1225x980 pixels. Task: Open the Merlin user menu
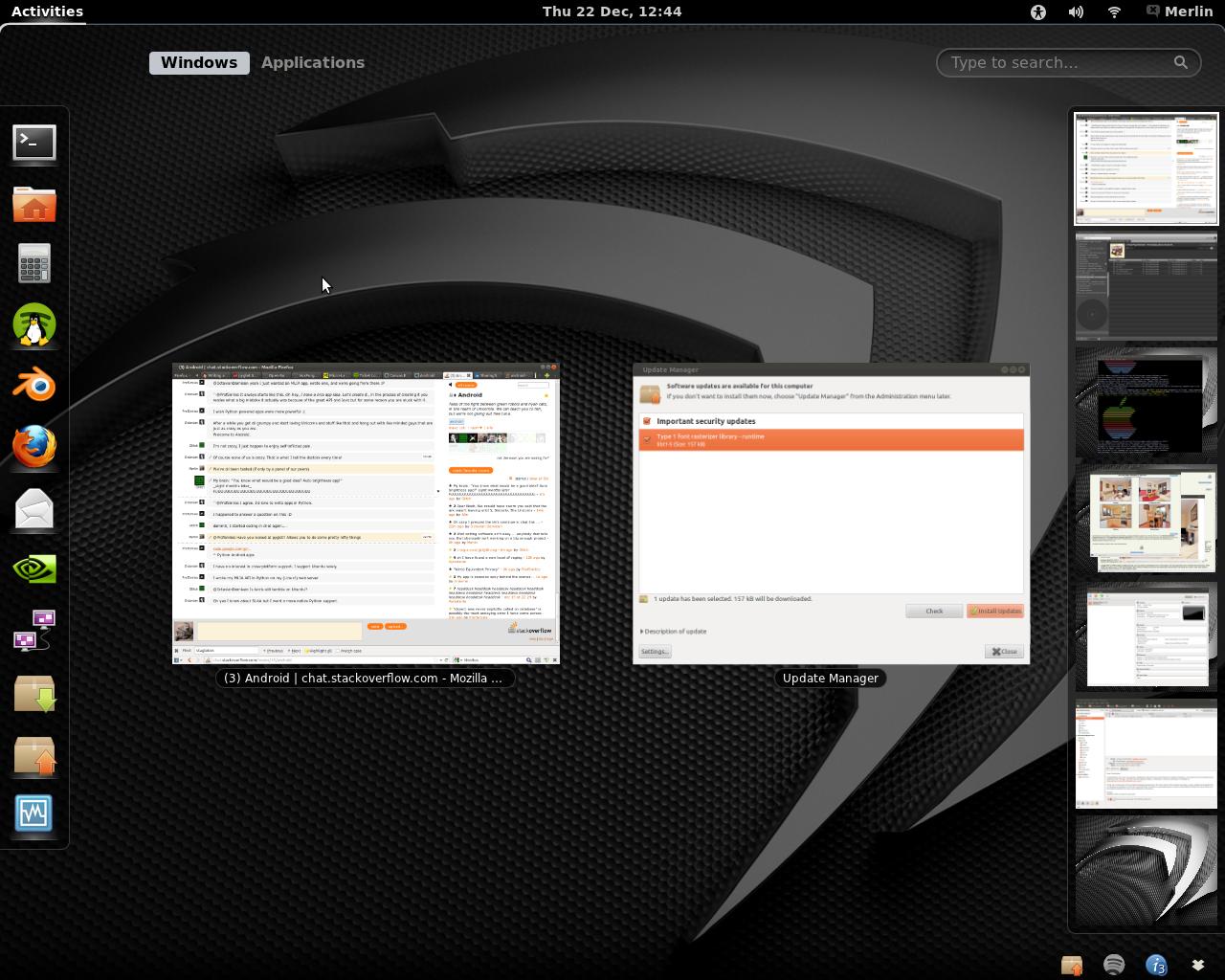[x=1180, y=11]
